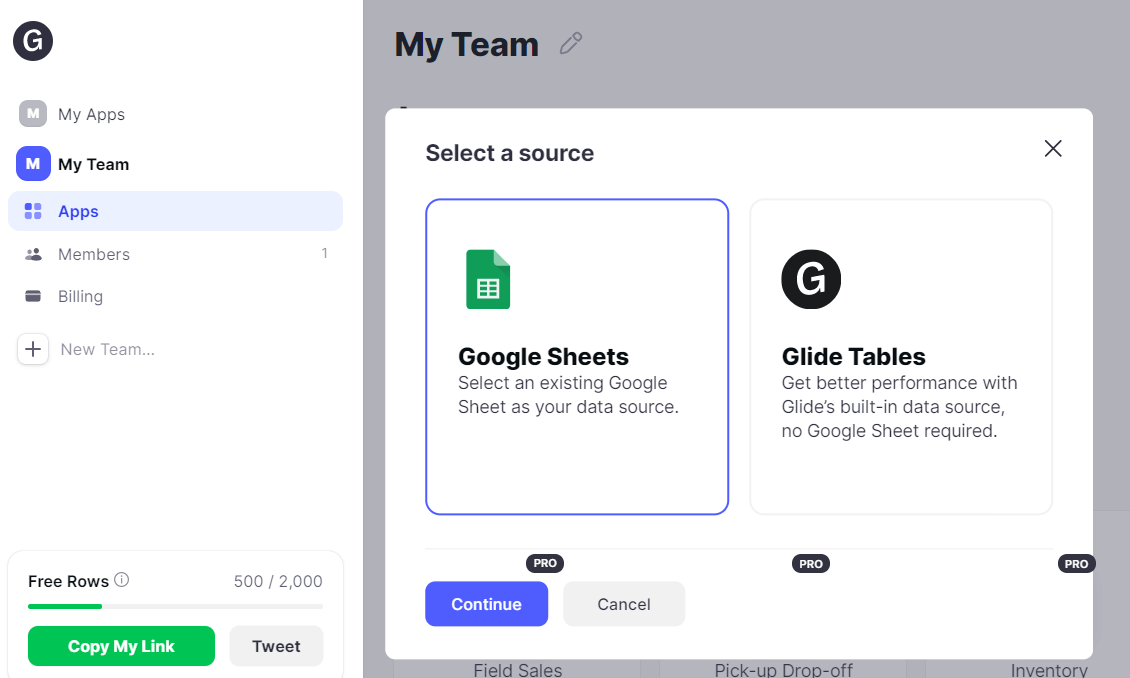Click the Free Rows progress bar
The width and height of the screenshot is (1130, 678).
click(x=175, y=605)
